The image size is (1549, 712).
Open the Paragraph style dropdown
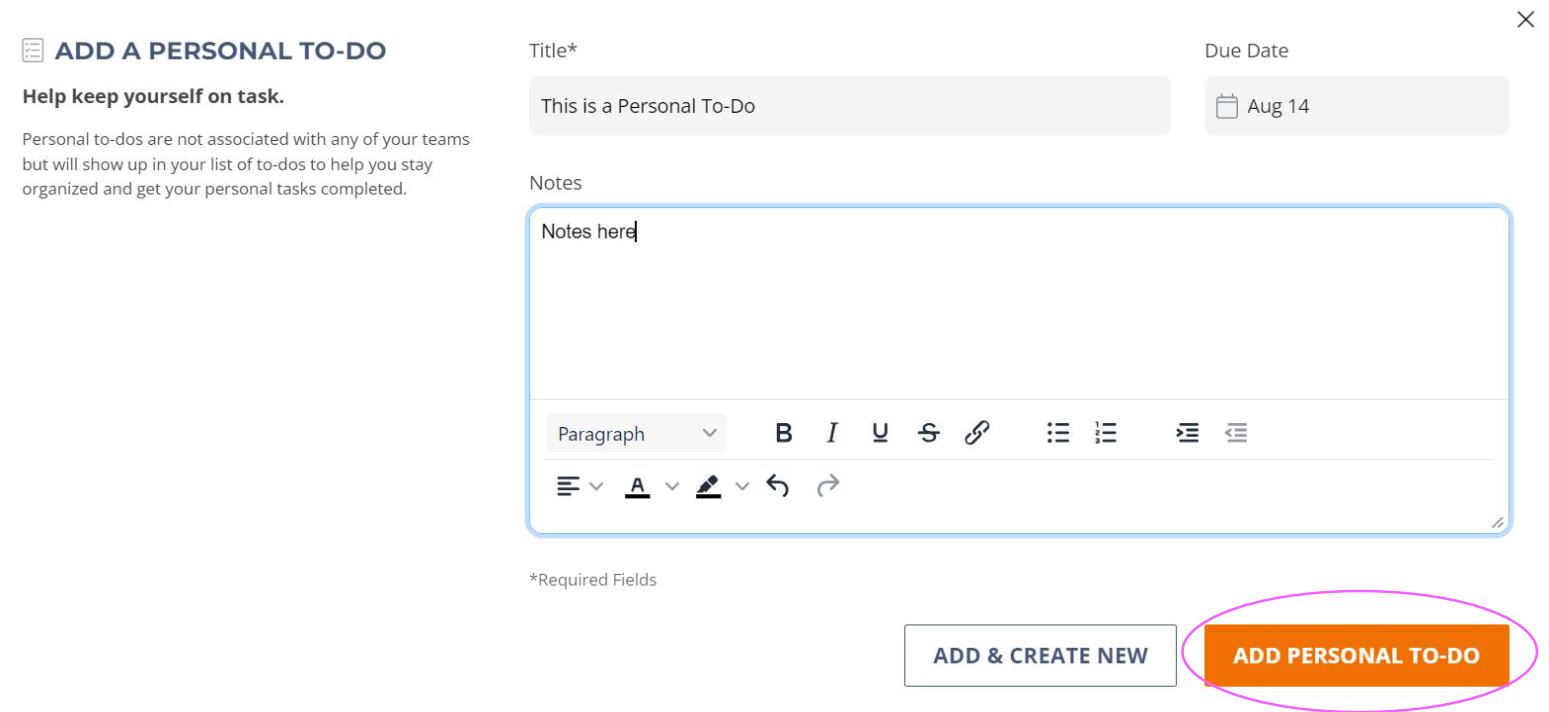[636, 433]
